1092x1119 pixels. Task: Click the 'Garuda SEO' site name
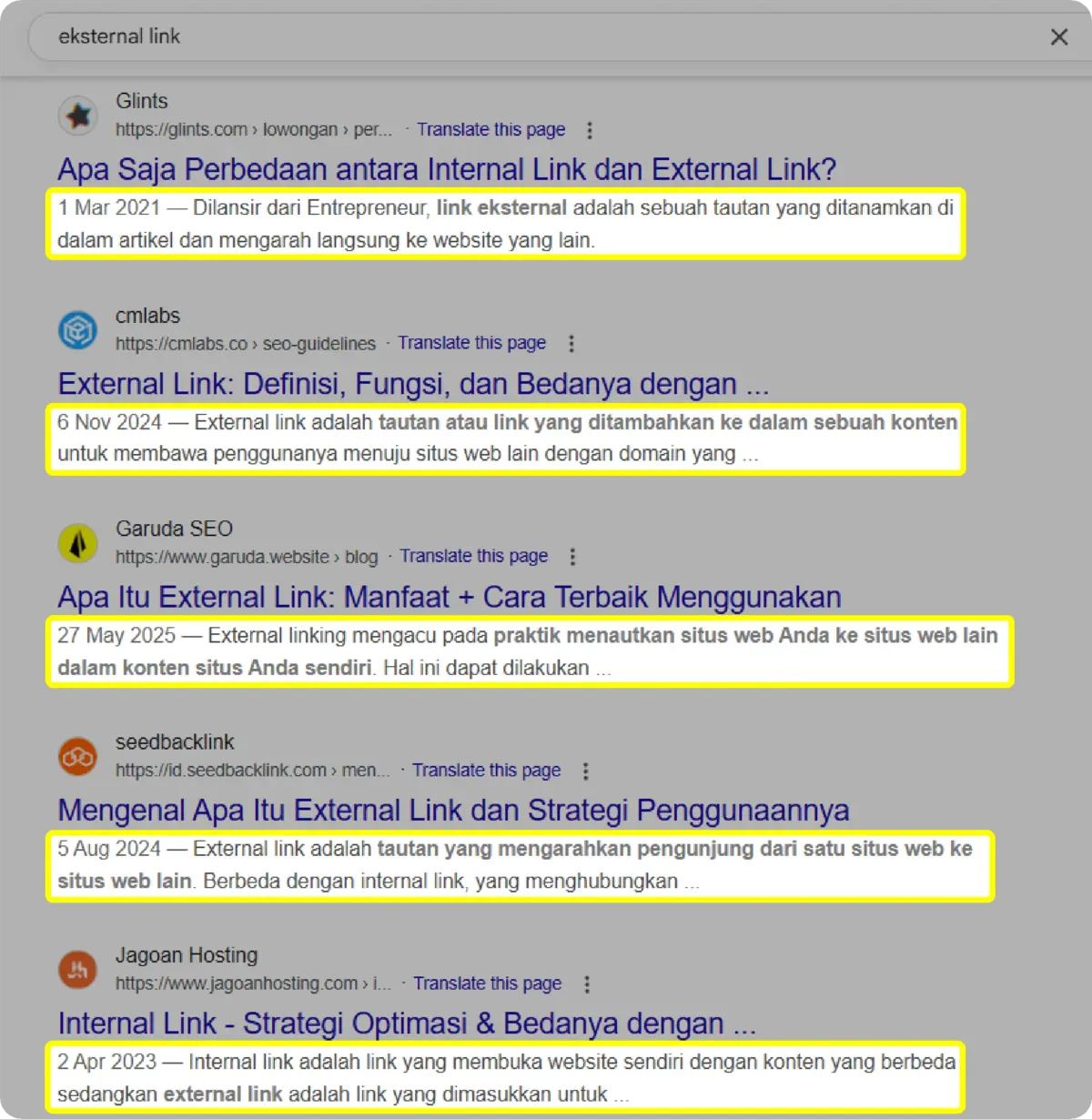tap(174, 529)
